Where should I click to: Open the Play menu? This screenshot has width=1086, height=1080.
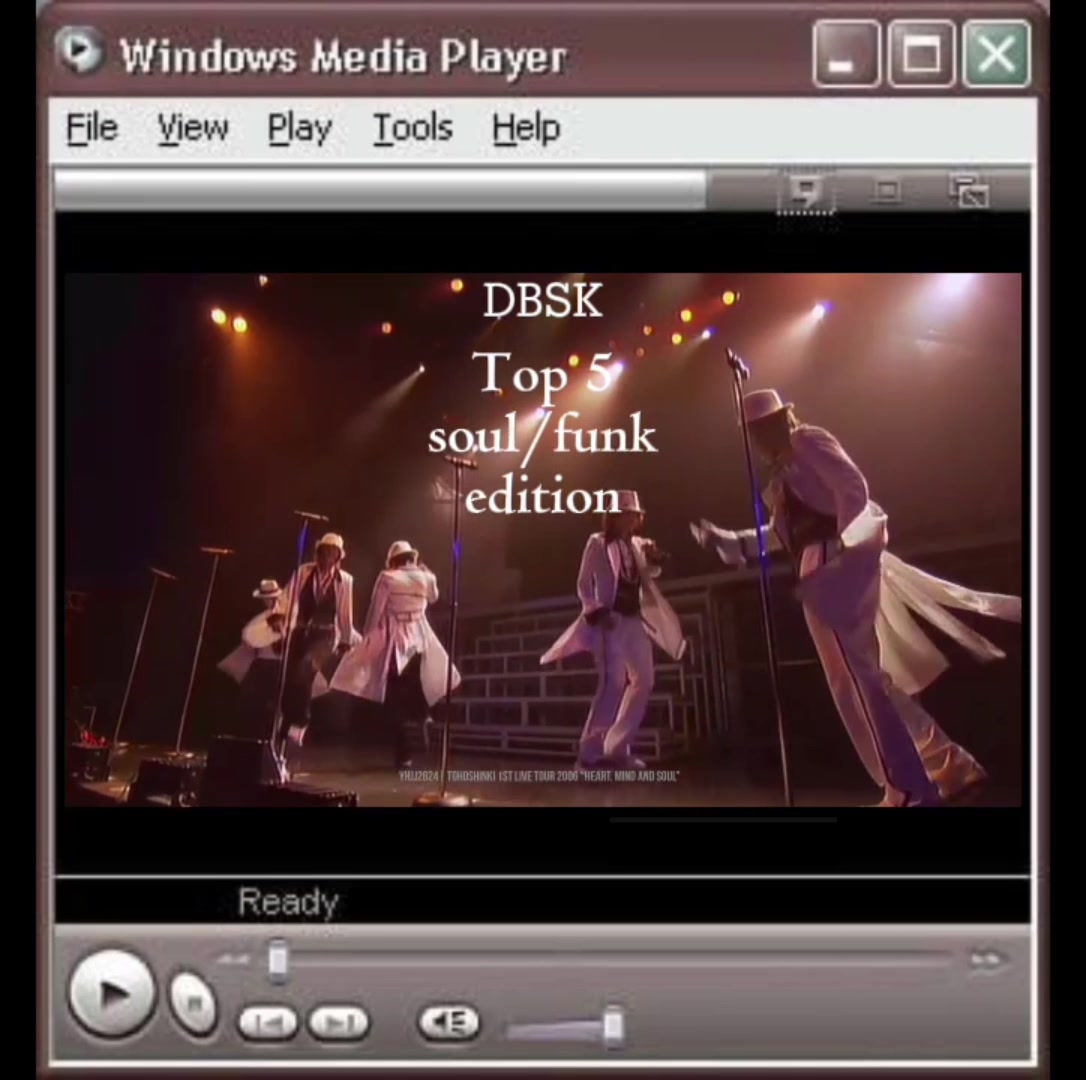coord(300,130)
